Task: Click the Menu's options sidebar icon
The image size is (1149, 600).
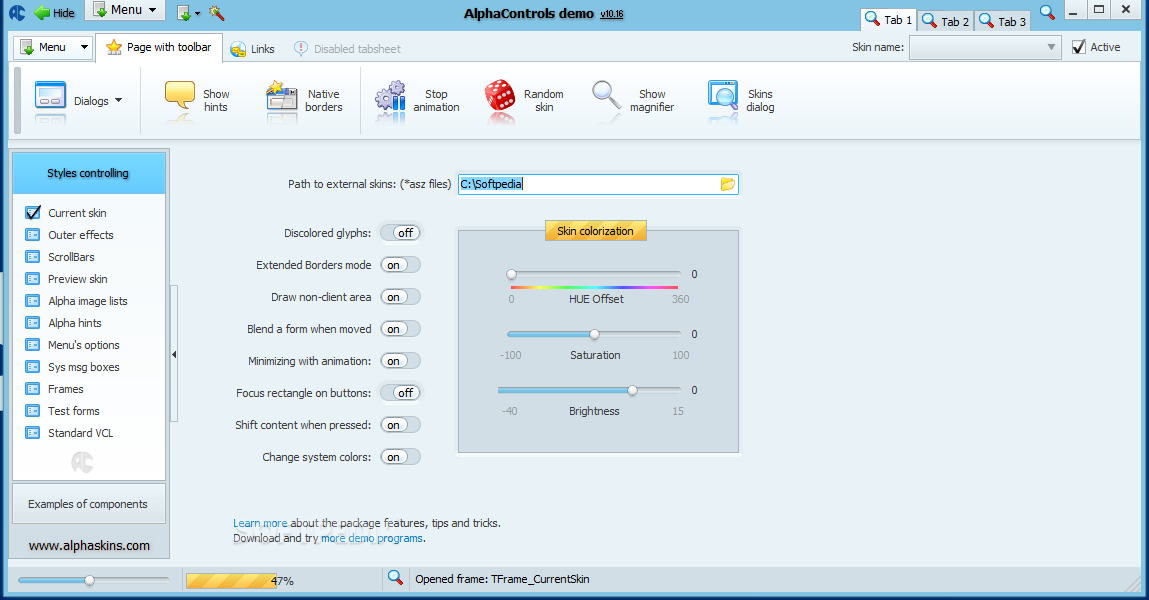Action: coord(33,345)
